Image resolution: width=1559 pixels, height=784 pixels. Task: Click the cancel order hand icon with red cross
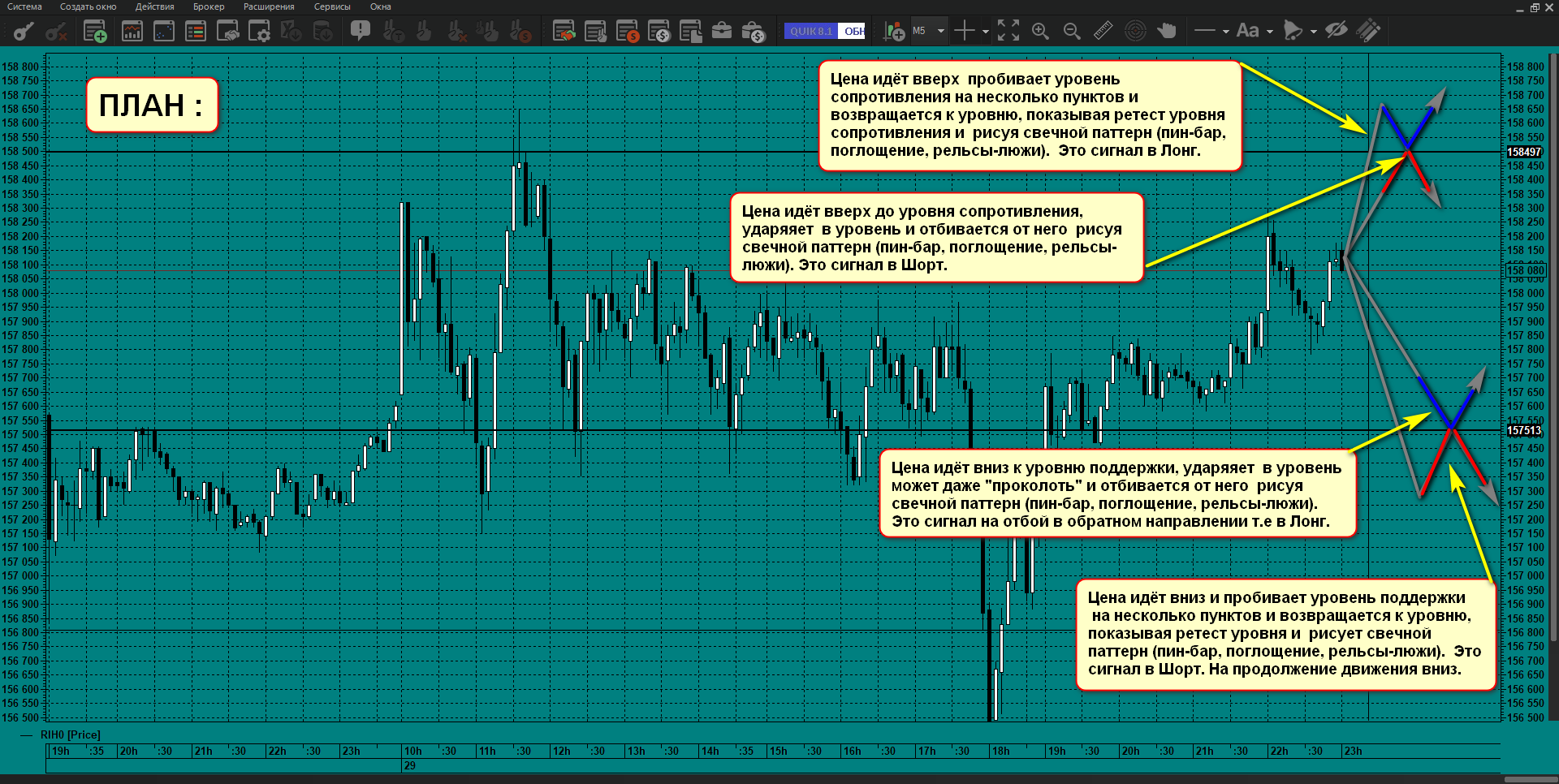click(456, 32)
